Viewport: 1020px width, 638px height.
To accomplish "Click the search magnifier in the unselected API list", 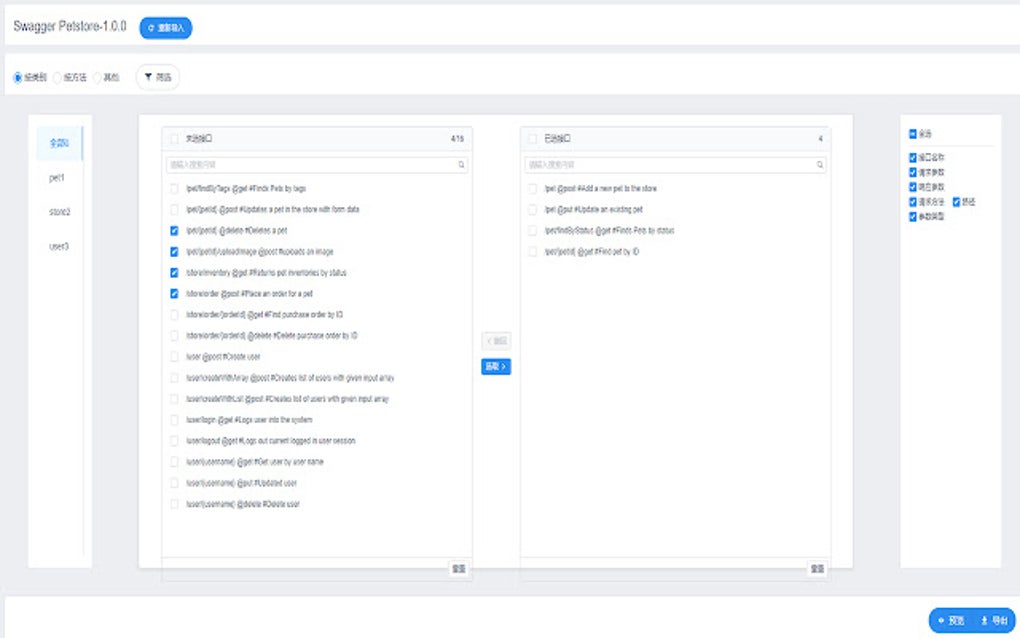I will (460, 164).
